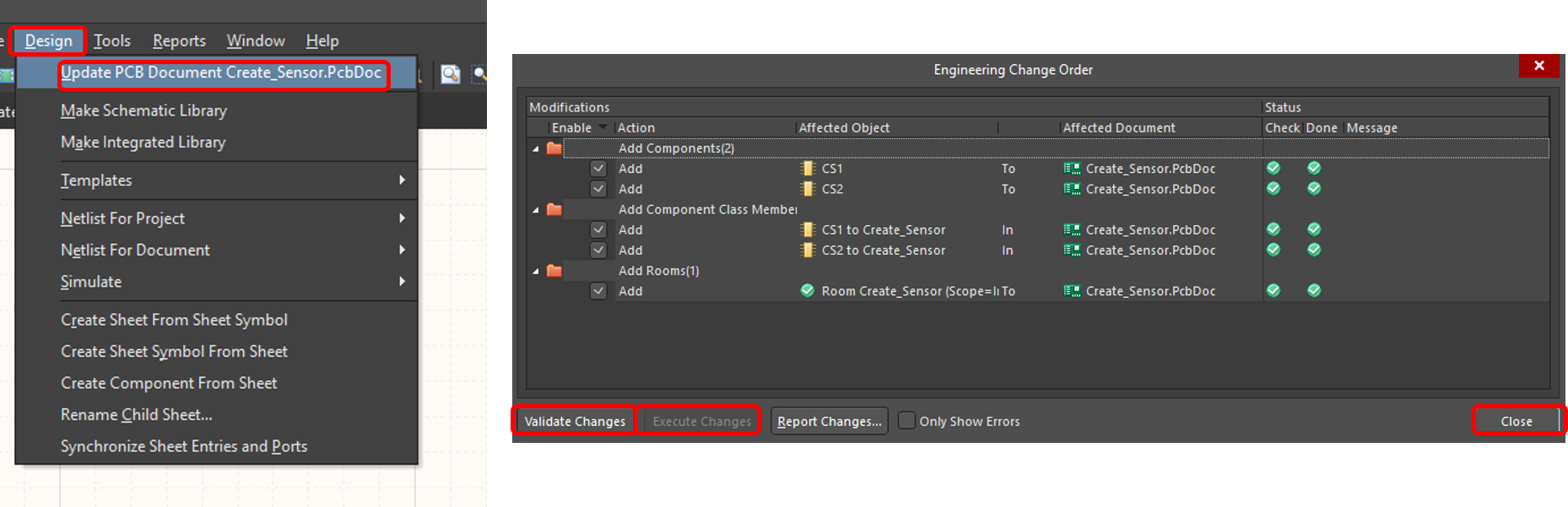1568x507 pixels.
Task: Click the Done status icon for CS2 row
Action: pos(1314,189)
